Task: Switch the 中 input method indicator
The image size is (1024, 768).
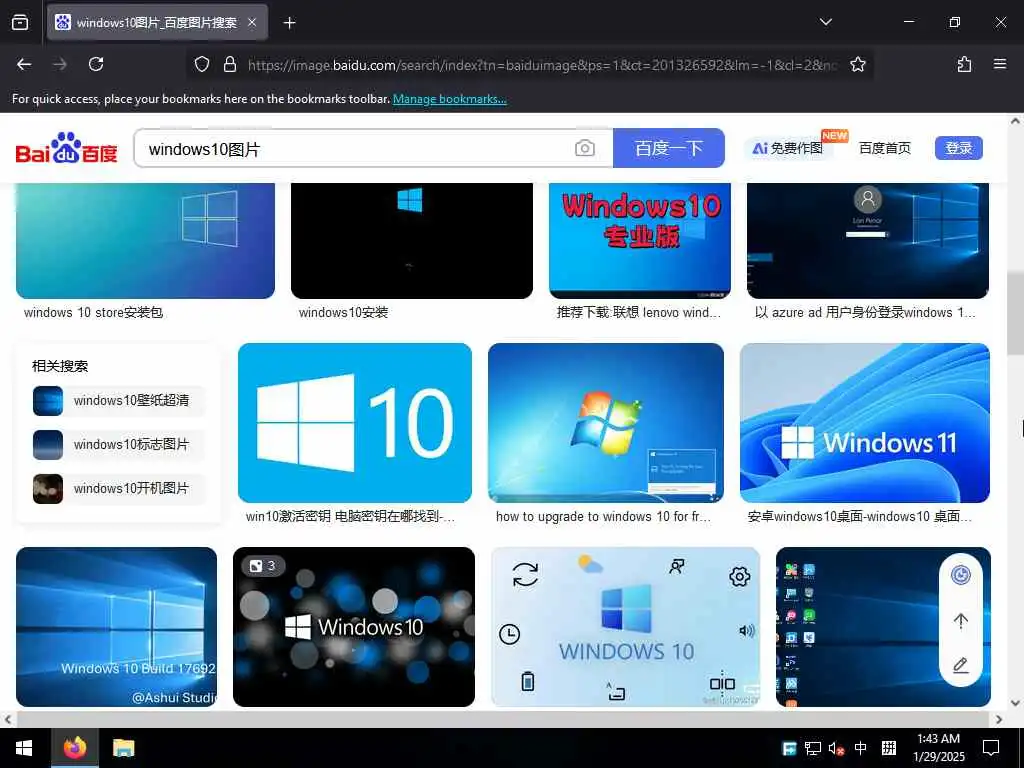Action: click(861, 748)
